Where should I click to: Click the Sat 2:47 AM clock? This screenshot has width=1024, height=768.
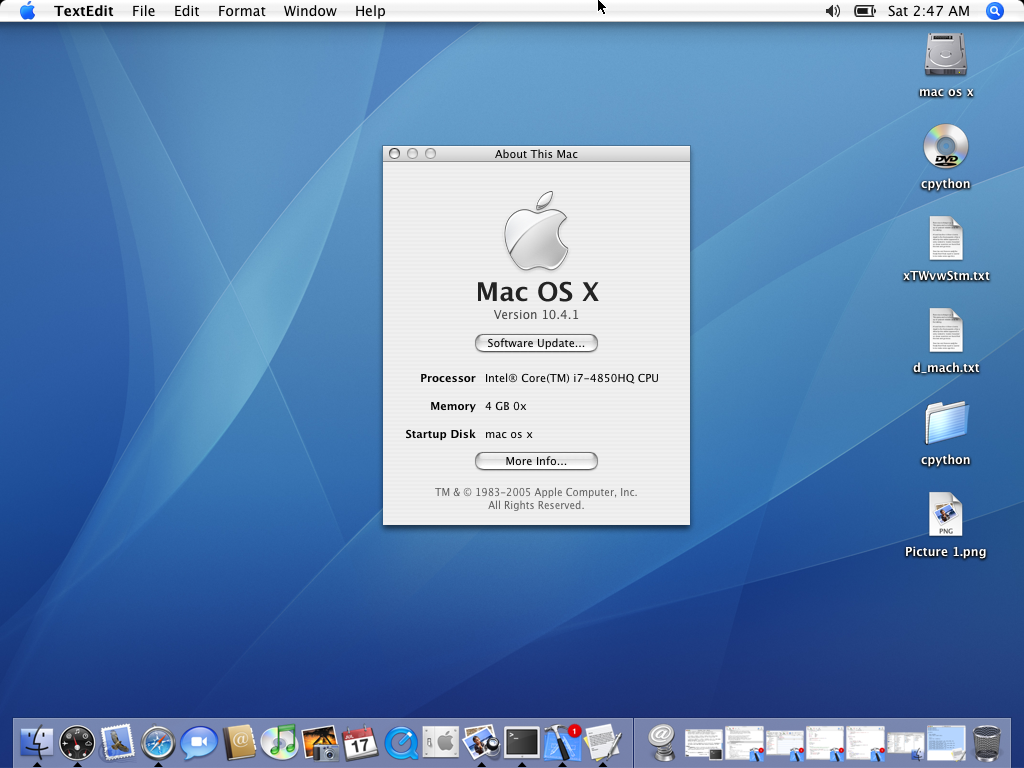coord(928,11)
